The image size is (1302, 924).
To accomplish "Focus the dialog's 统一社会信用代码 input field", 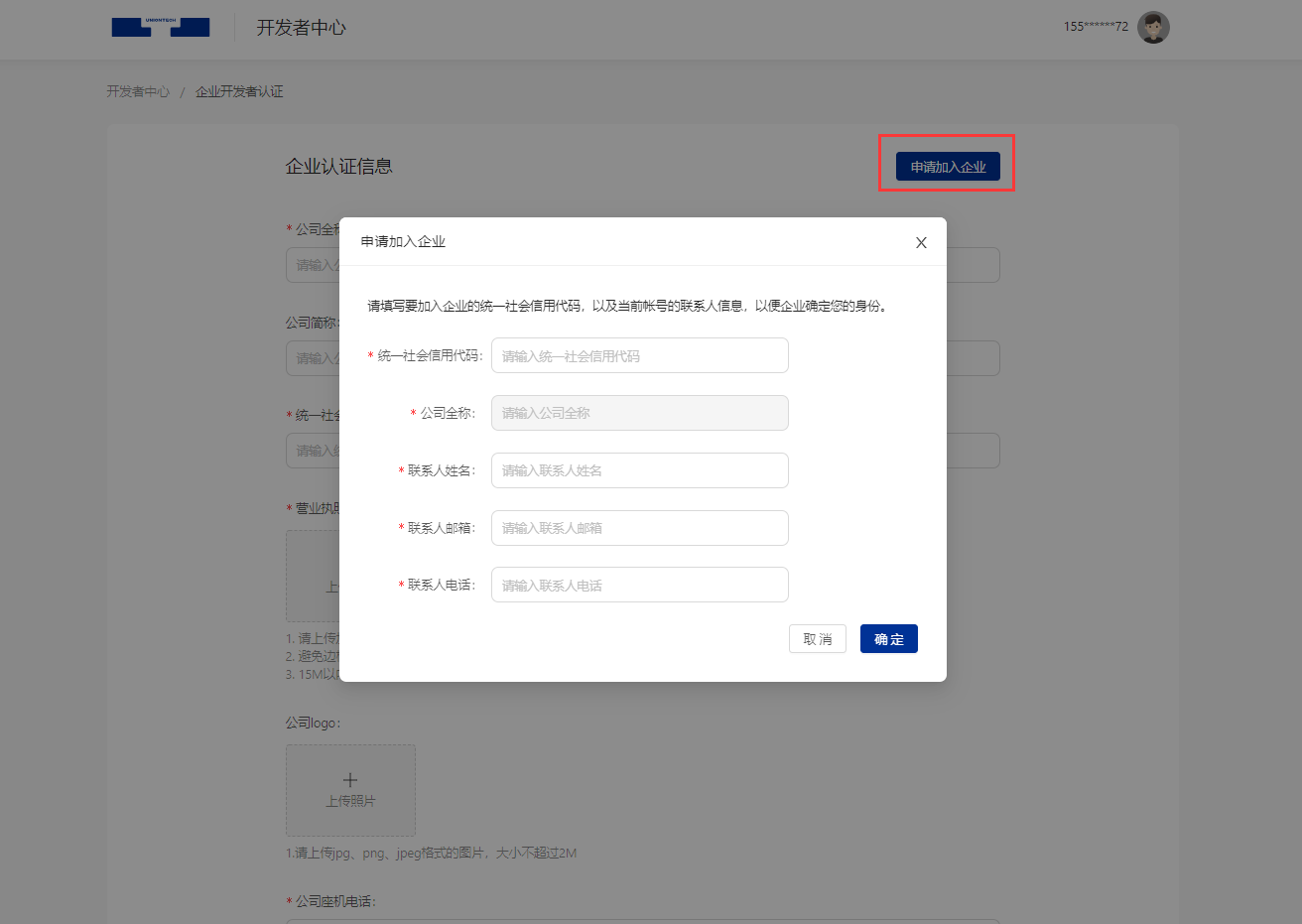I will pyautogui.click(x=639, y=355).
